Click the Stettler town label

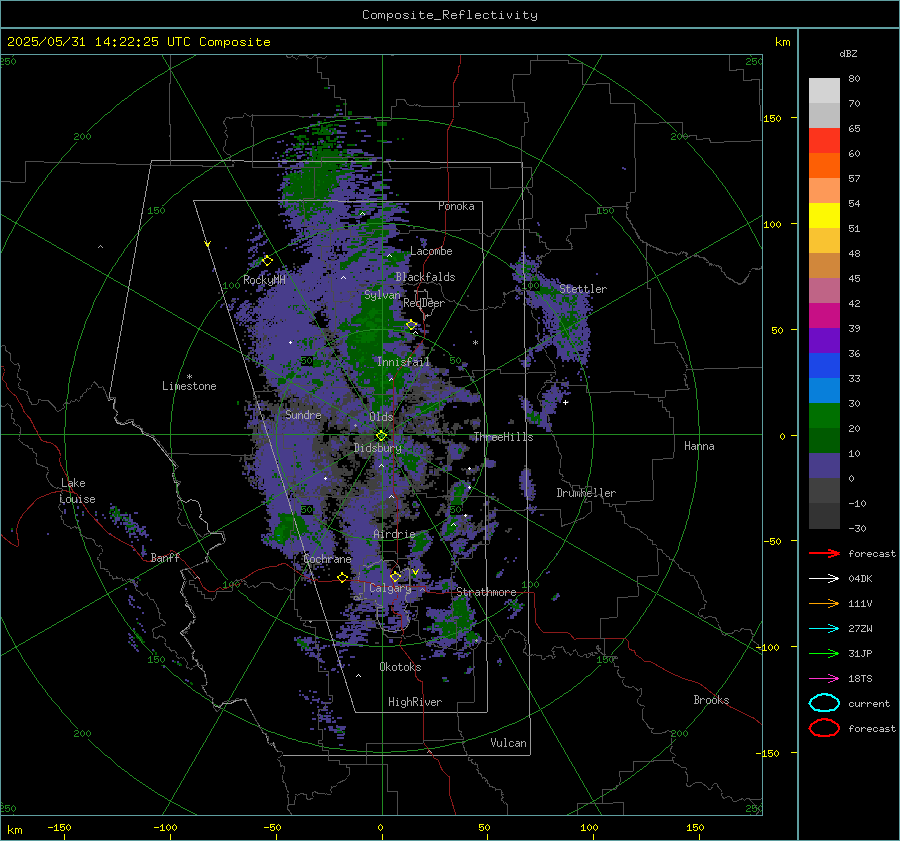click(583, 289)
